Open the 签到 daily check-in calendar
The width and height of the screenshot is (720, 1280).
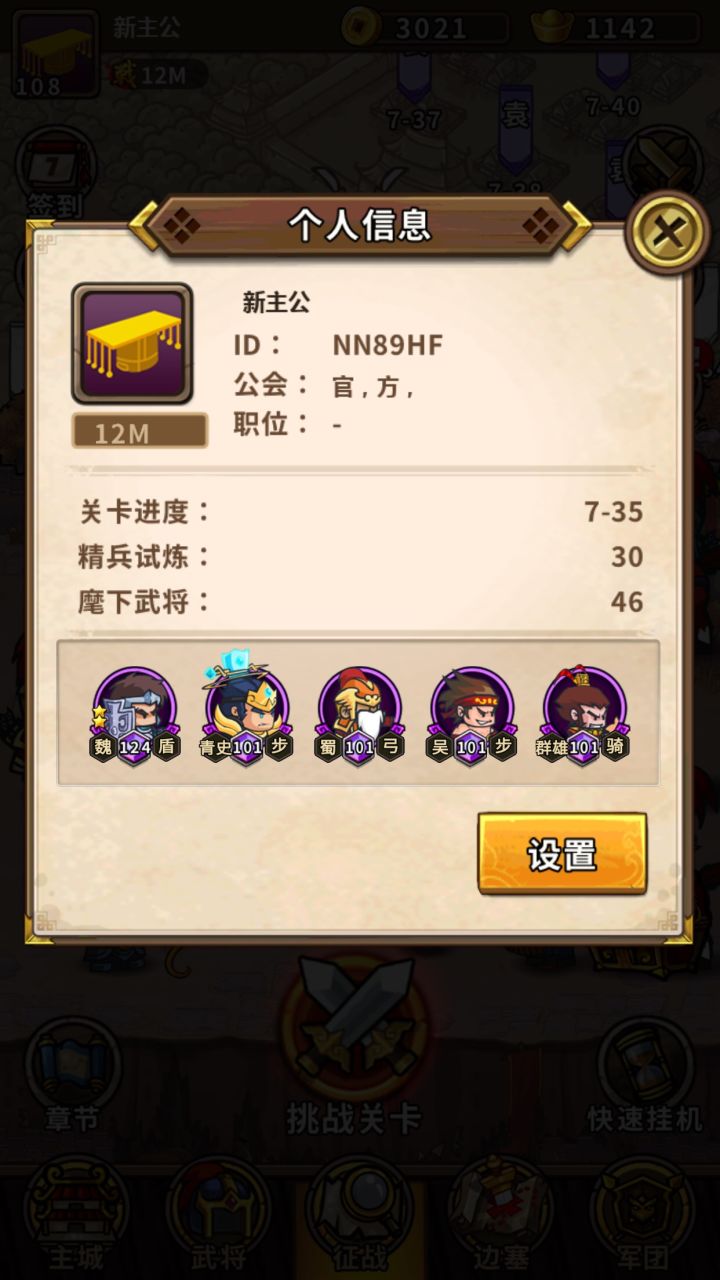54,170
